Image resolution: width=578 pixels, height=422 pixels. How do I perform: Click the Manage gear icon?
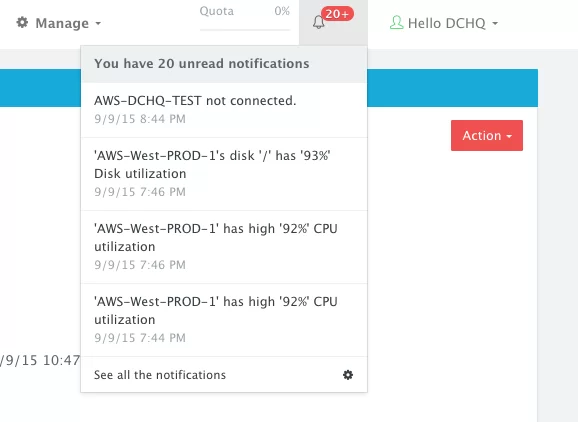(22, 22)
